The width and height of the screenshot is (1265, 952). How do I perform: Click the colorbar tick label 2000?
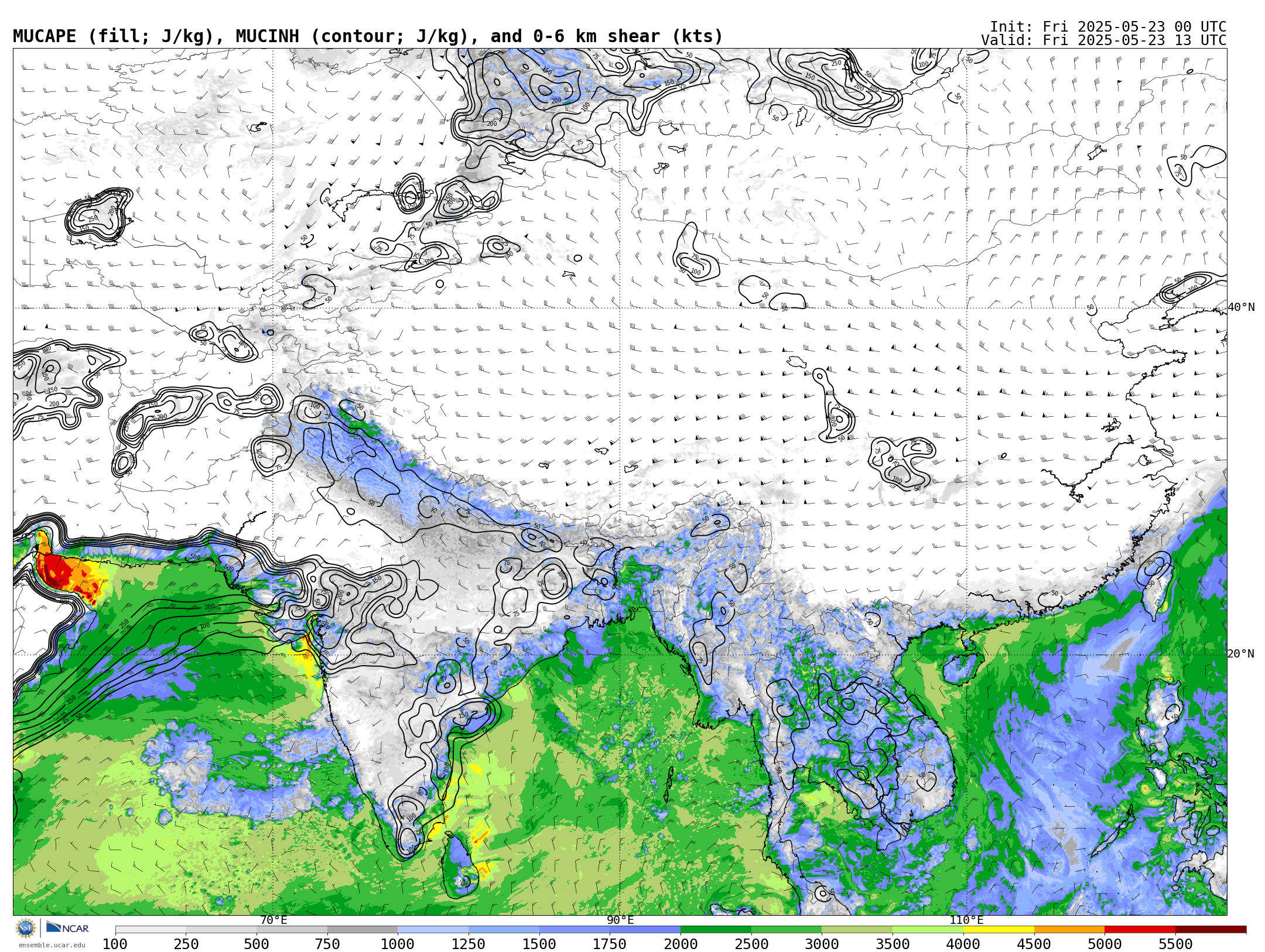click(681, 944)
